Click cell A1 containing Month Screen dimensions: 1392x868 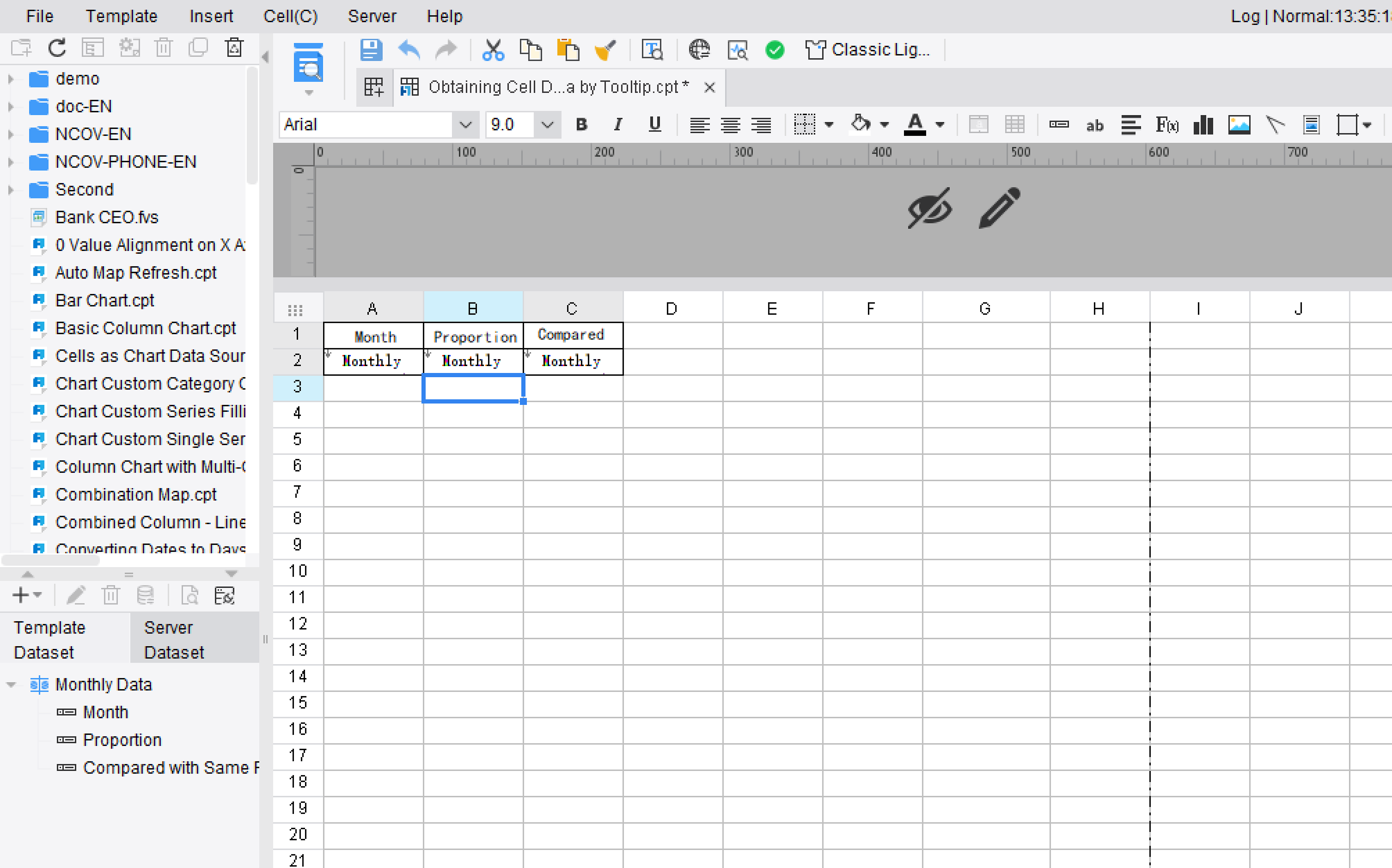374,336
